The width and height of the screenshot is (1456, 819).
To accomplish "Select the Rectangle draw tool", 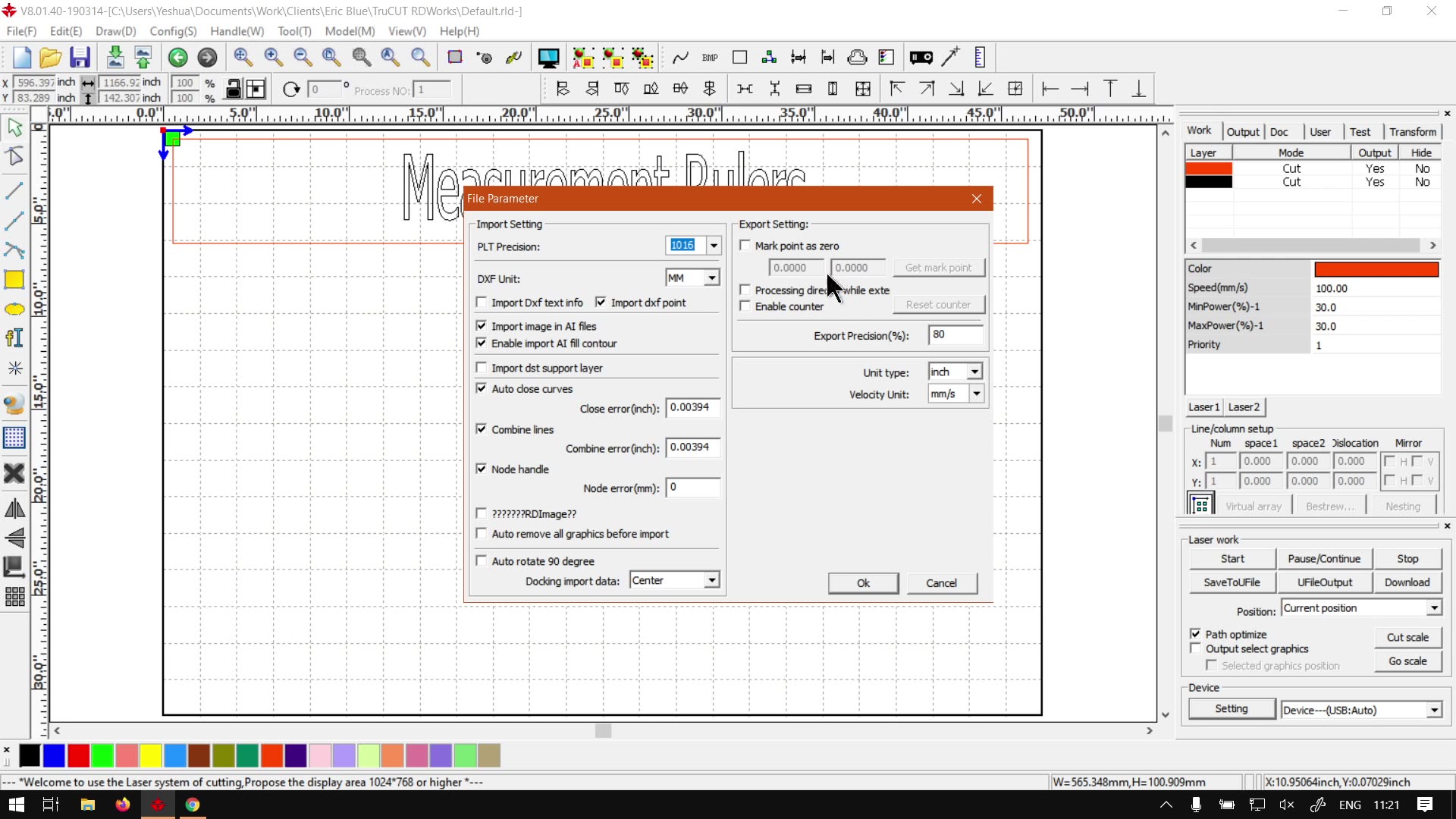I will 14,280.
